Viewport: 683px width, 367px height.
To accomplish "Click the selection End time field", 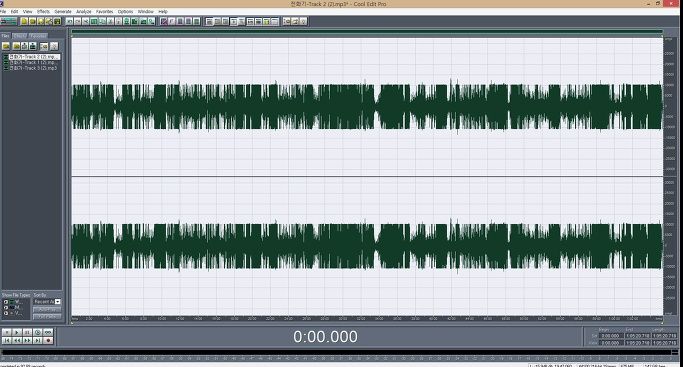I will [x=638, y=336].
